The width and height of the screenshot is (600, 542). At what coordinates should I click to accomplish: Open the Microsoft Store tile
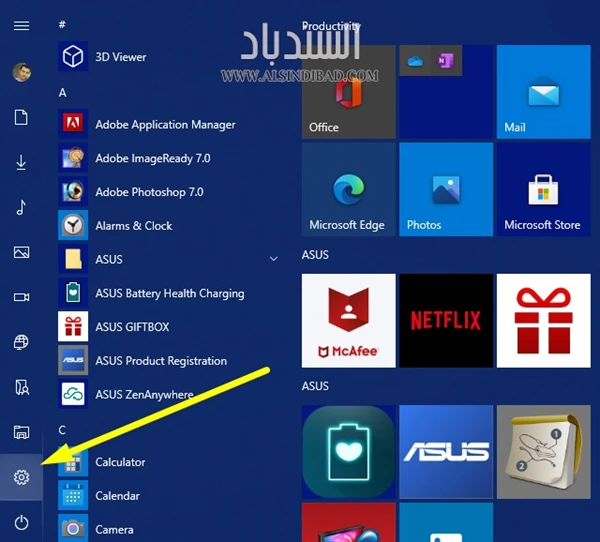(542, 190)
